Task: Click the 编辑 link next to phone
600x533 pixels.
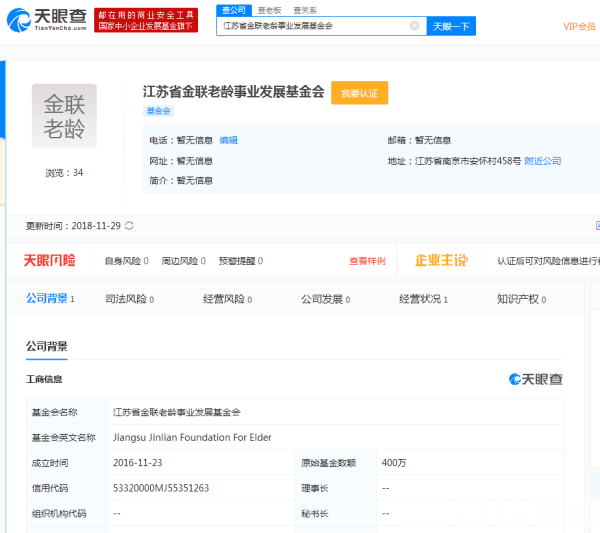Action: [x=229, y=140]
